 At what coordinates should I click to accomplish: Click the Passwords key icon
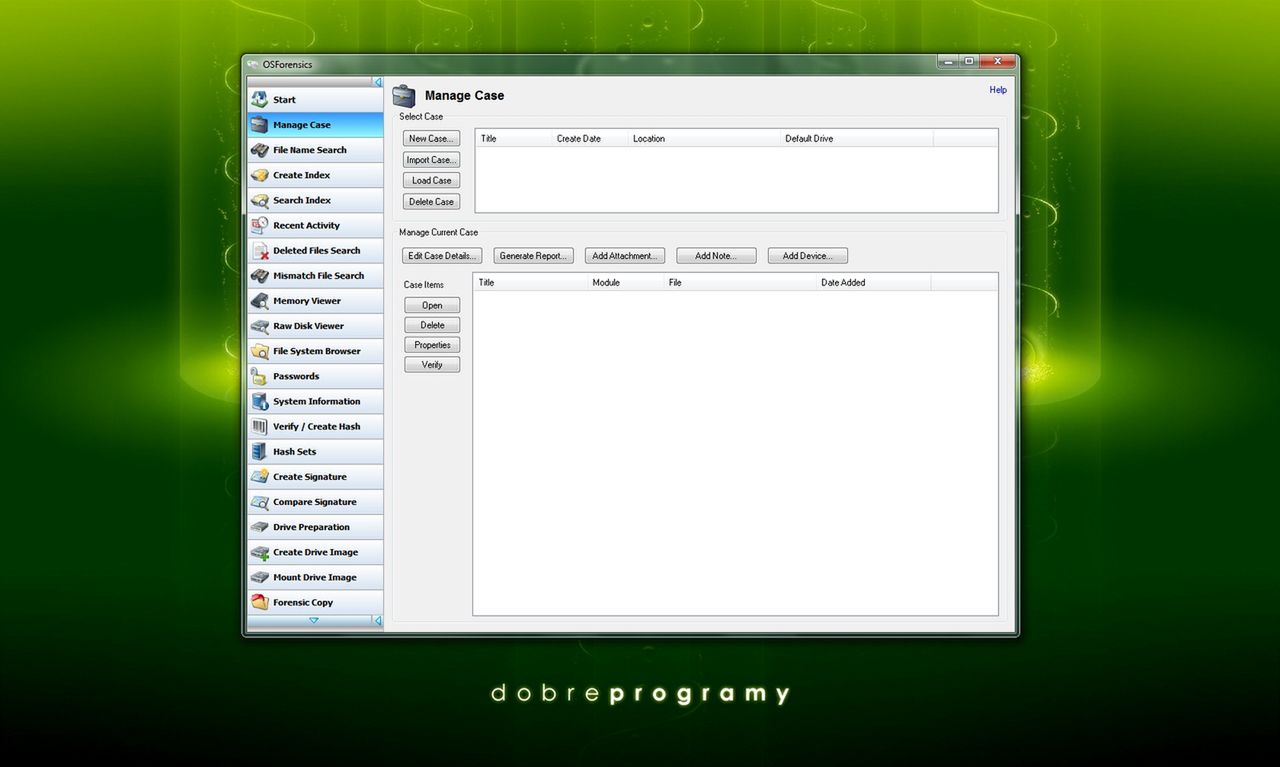259,376
